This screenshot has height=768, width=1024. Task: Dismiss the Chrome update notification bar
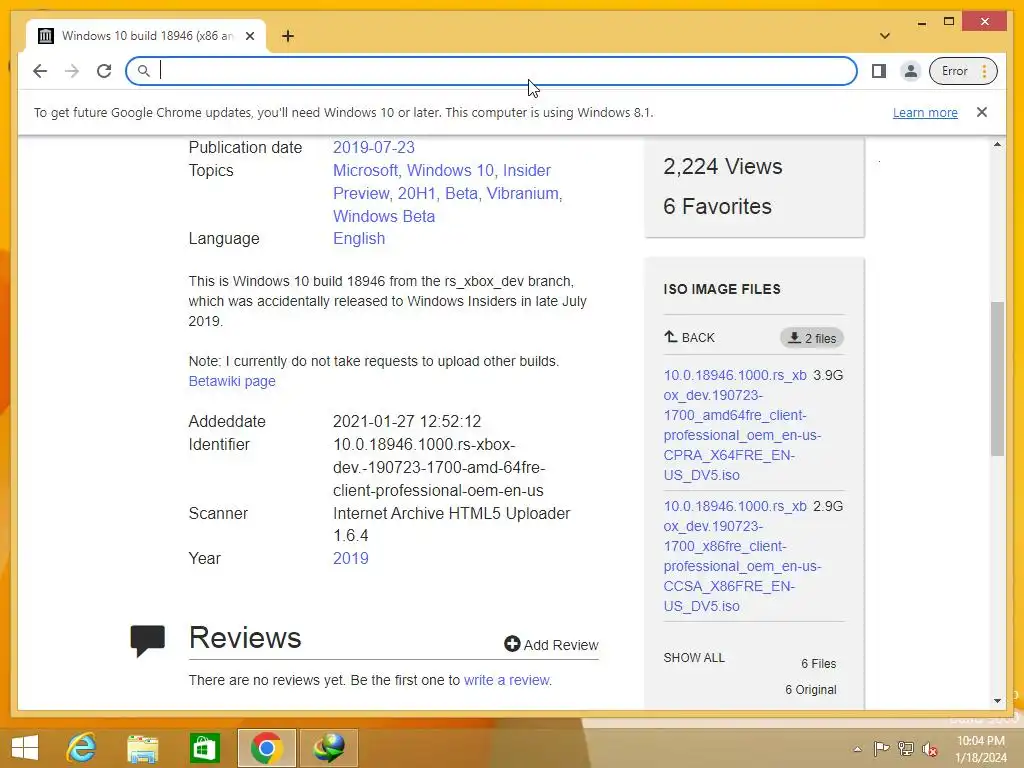click(x=982, y=112)
